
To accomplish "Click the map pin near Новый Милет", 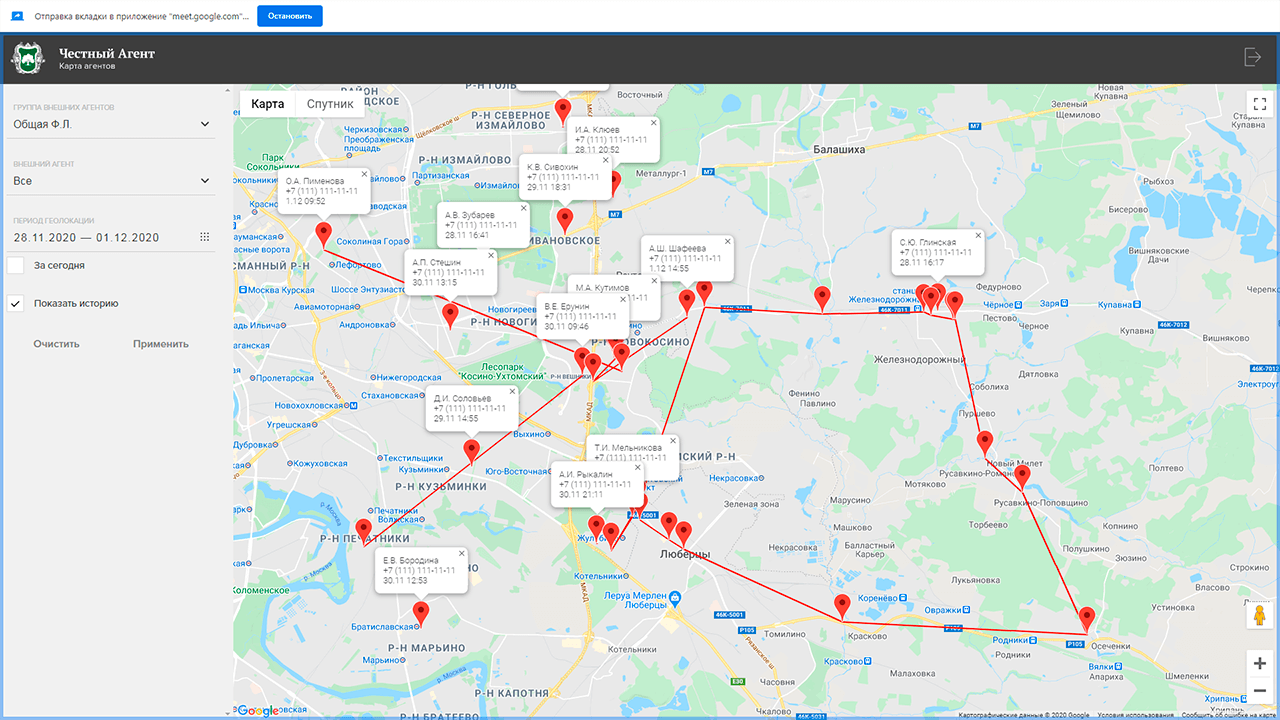I will (x=985, y=443).
